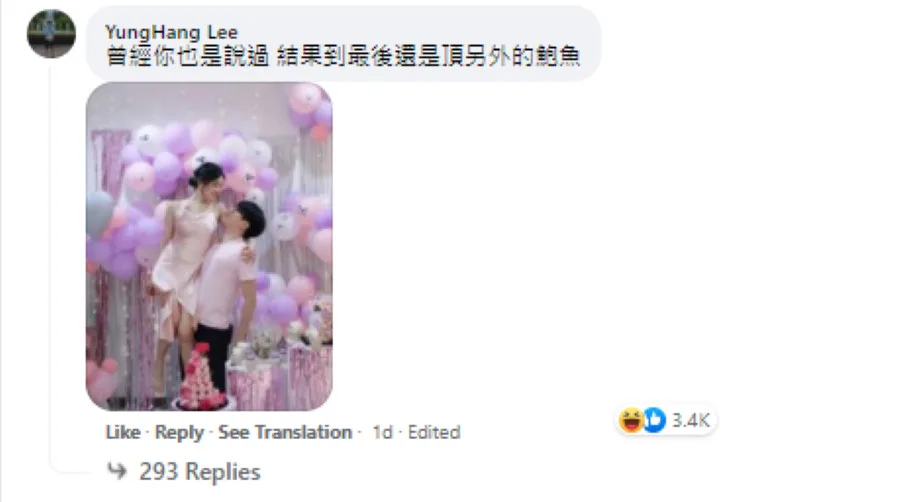Image resolution: width=900 pixels, height=502 pixels.
Task: Click See Translation under the comment
Action: tap(285, 432)
